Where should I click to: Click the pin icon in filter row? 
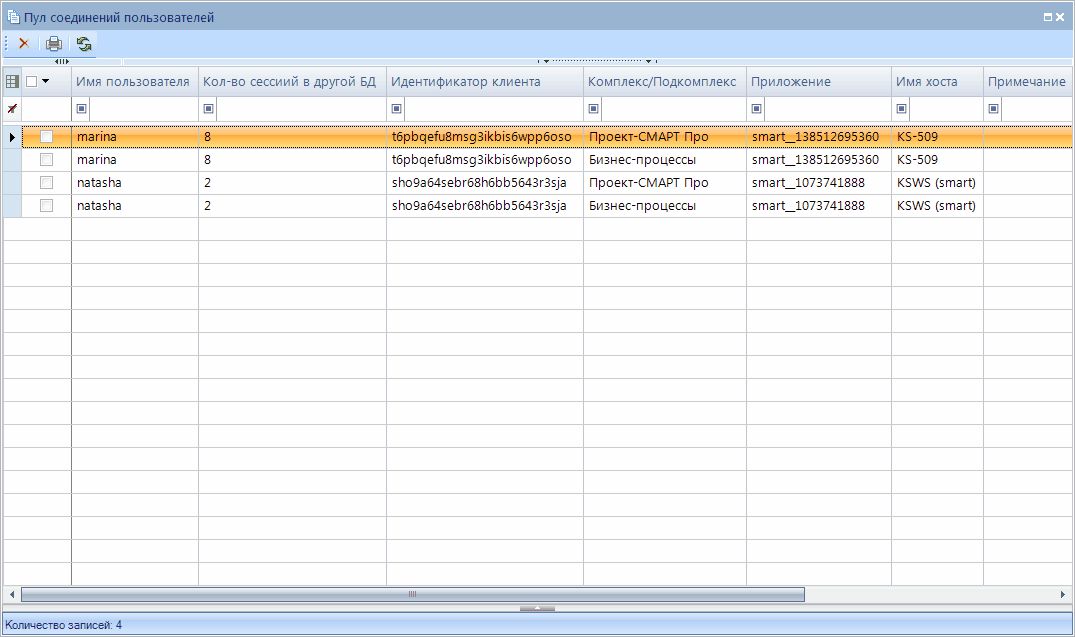(x=12, y=108)
